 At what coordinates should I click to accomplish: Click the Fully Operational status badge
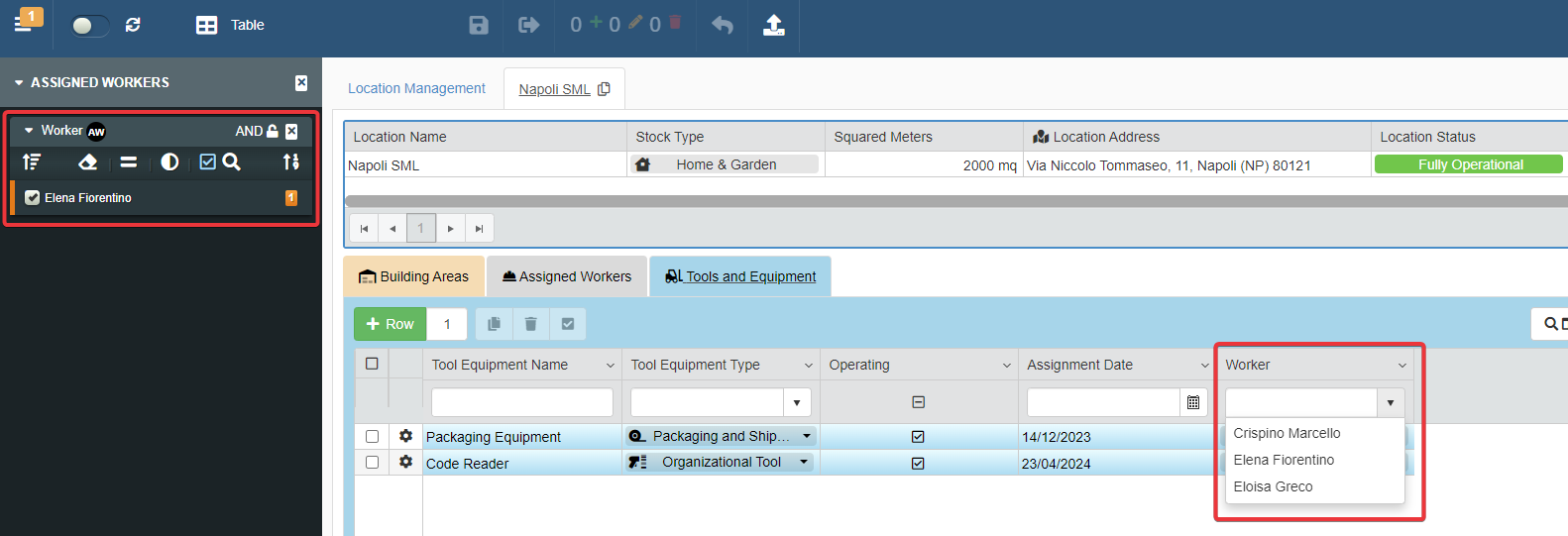click(1469, 164)
